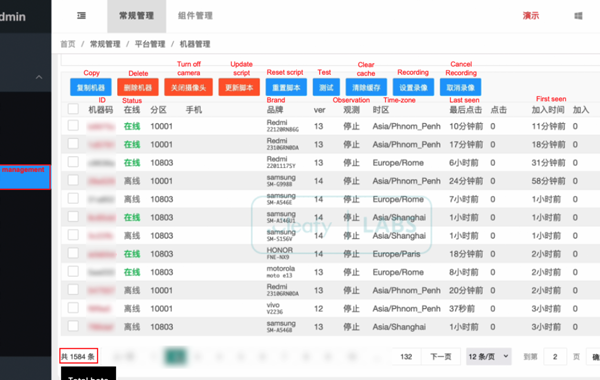Click the 测试 button

326,87
